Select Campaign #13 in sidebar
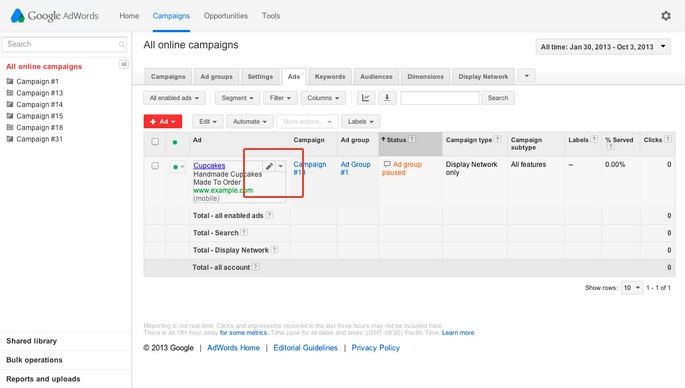 (39, 93)
